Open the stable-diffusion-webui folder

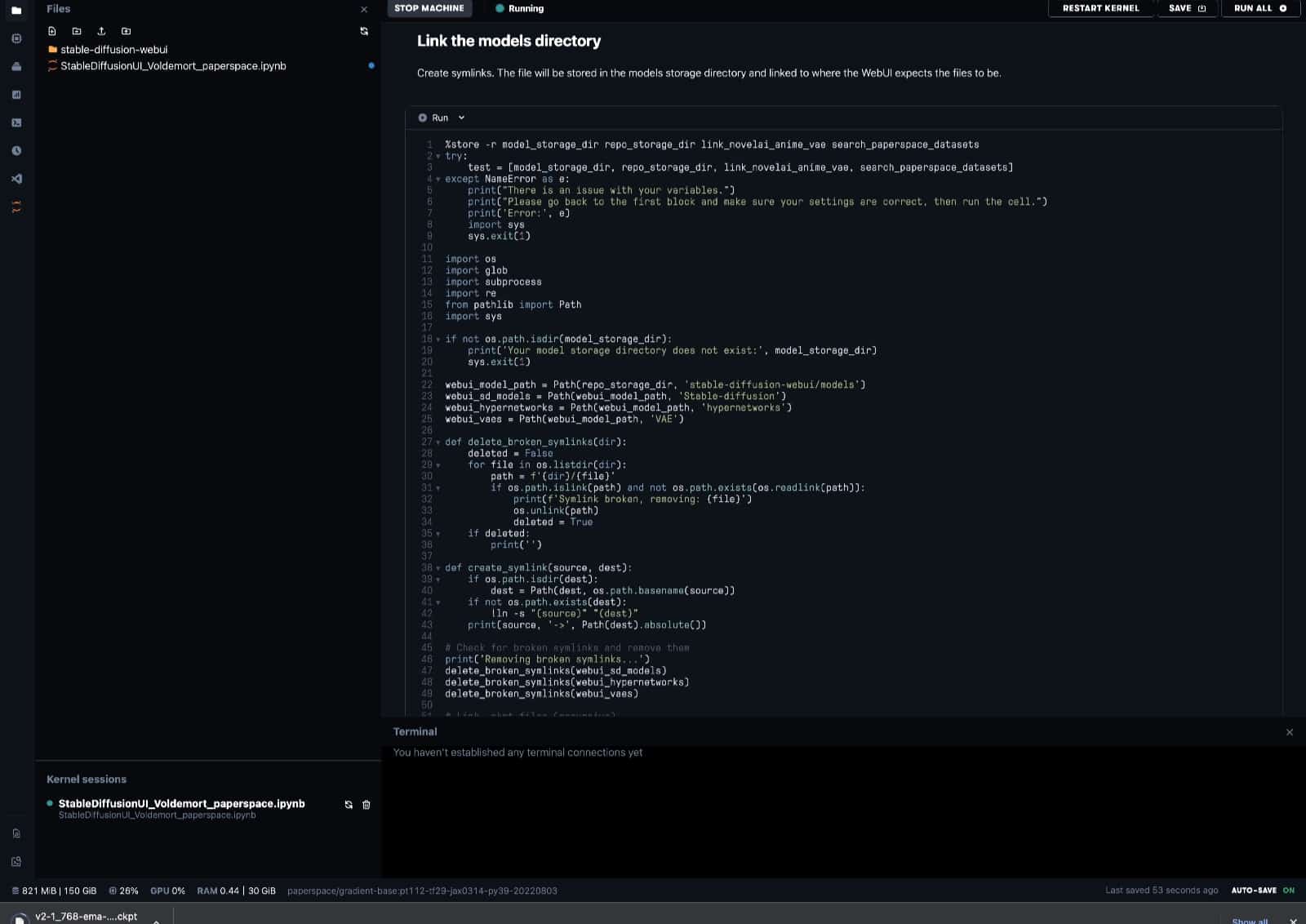[x=113, y=50]
